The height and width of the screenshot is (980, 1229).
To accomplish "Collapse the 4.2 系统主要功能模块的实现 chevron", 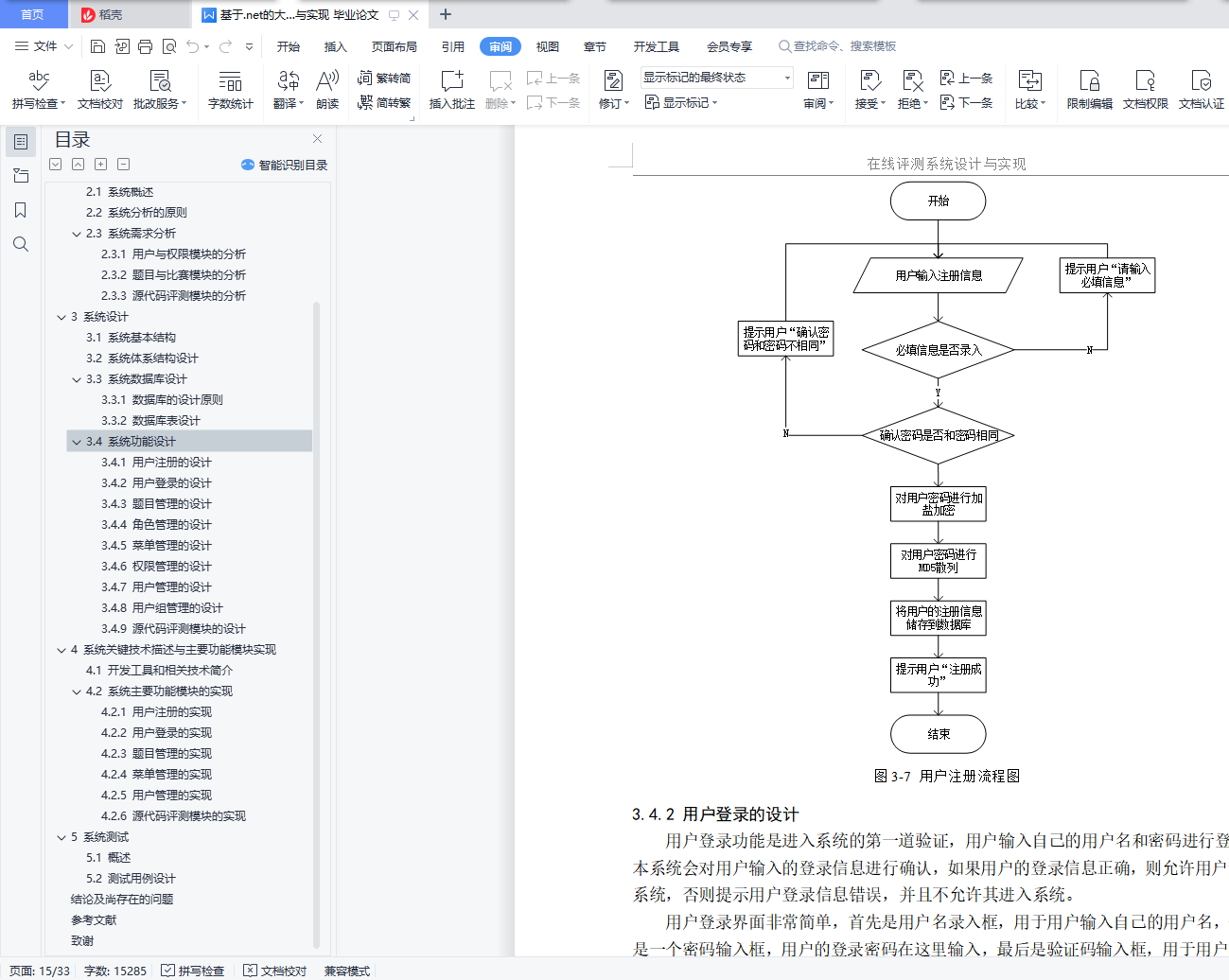I will (77, 691).
